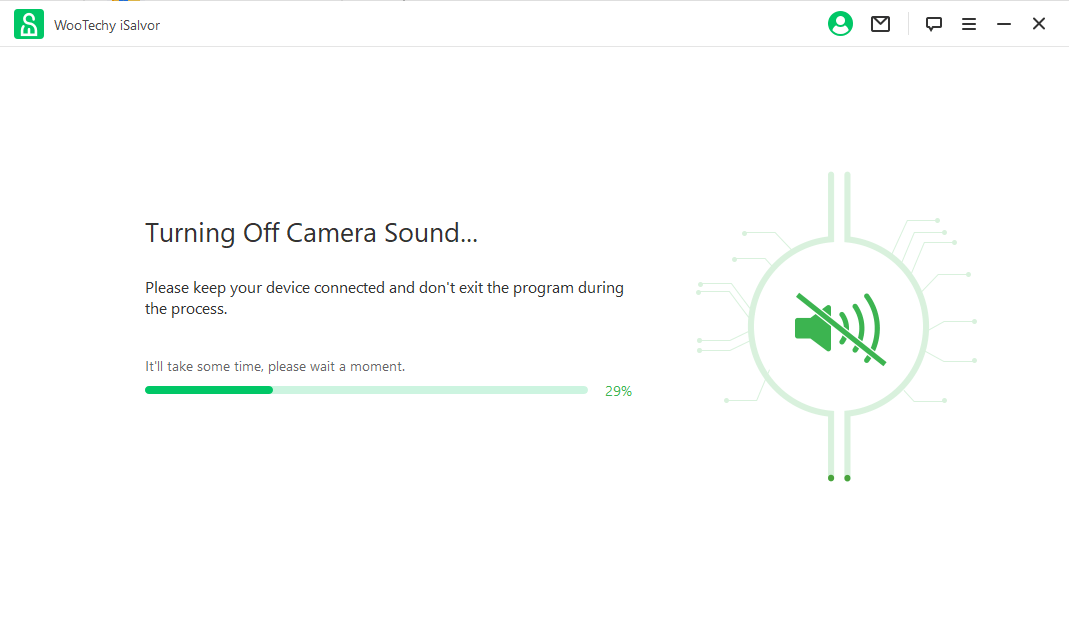
Task: Click the WooTechy iSalvor green logo
Action: point(28,23)
